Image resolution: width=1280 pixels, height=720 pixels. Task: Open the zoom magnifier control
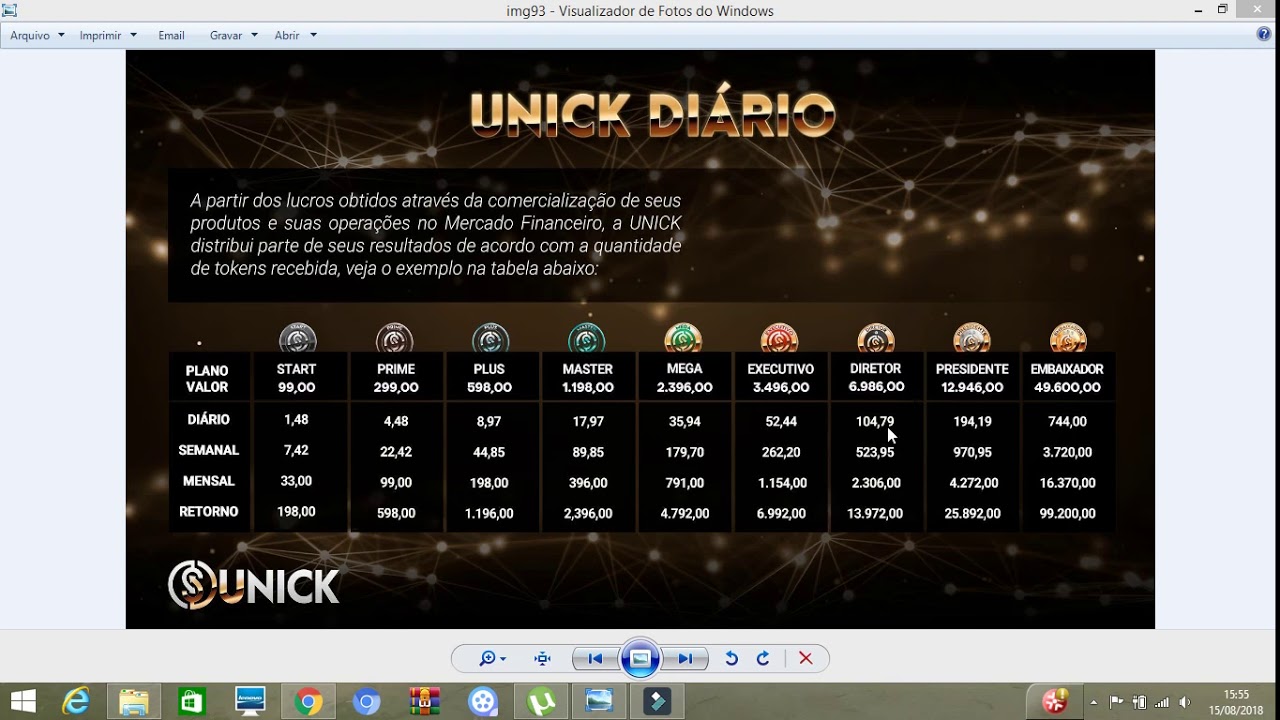[492, 658]
